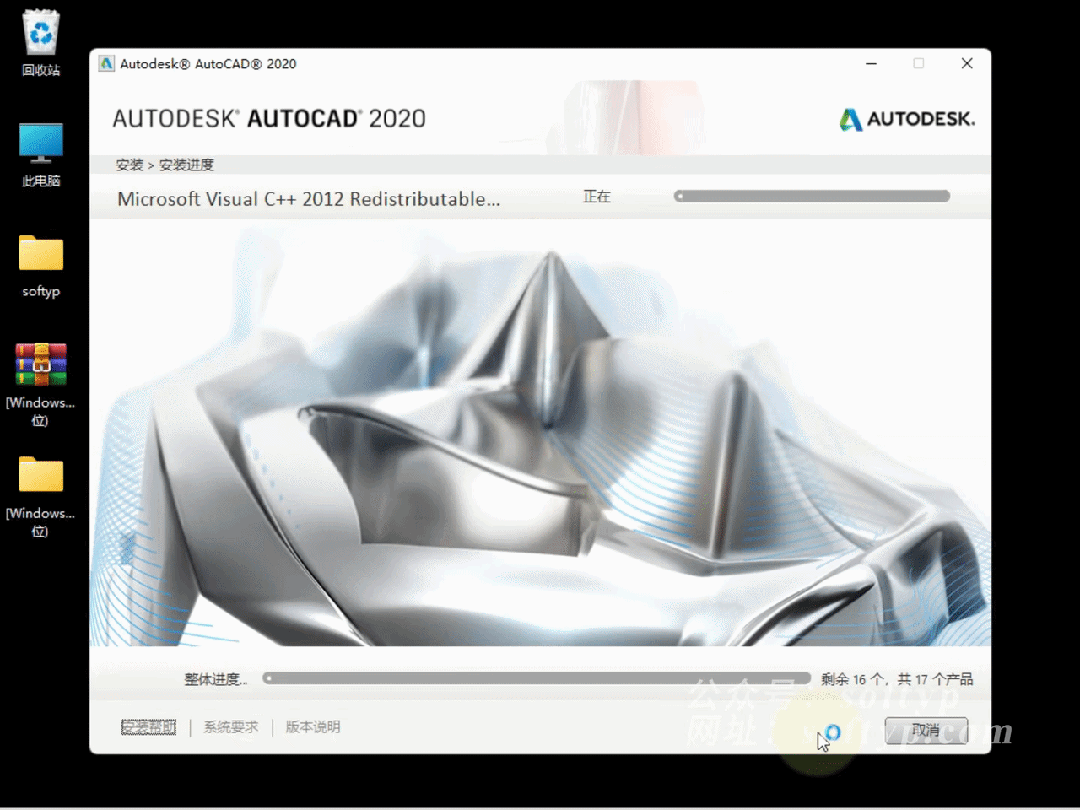Click the Autodesk AutoCAD 2020 title bar text
Image resolution: width=1080 pixels, height=810 pixels.
(x=208, y=63)
